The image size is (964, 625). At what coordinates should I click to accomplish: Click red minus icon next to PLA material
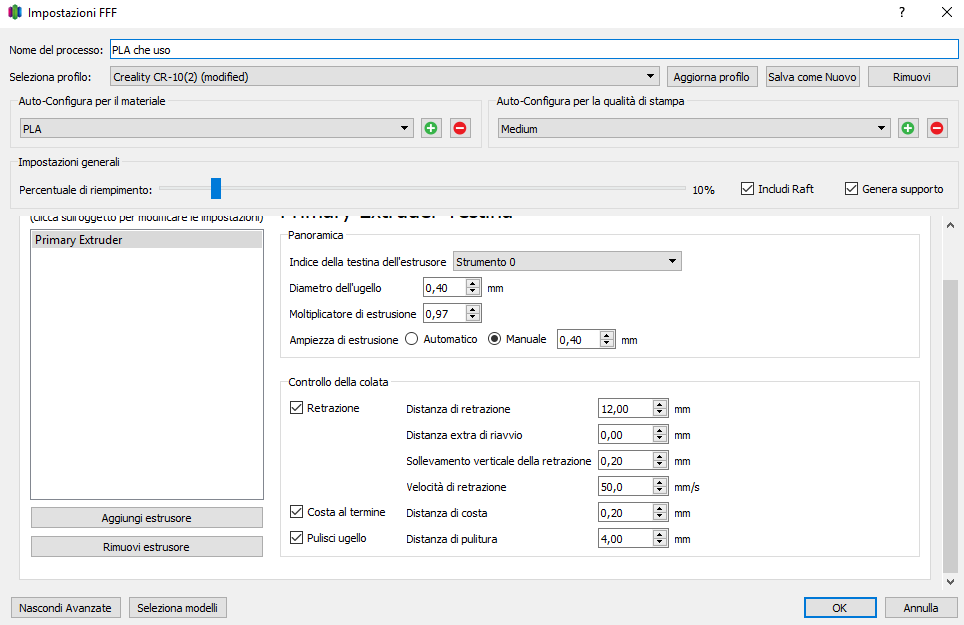459,128
